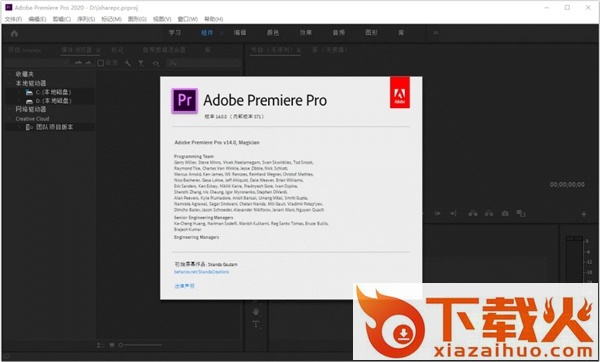Open the 窗口(W) menu
The image size is (600, 362).
(188, 19)
